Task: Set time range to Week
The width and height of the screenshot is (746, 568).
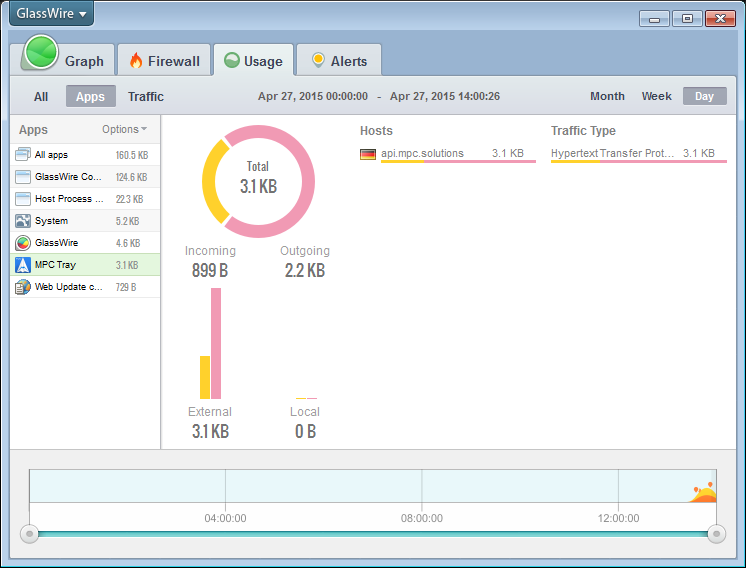Action: [656, 96]
